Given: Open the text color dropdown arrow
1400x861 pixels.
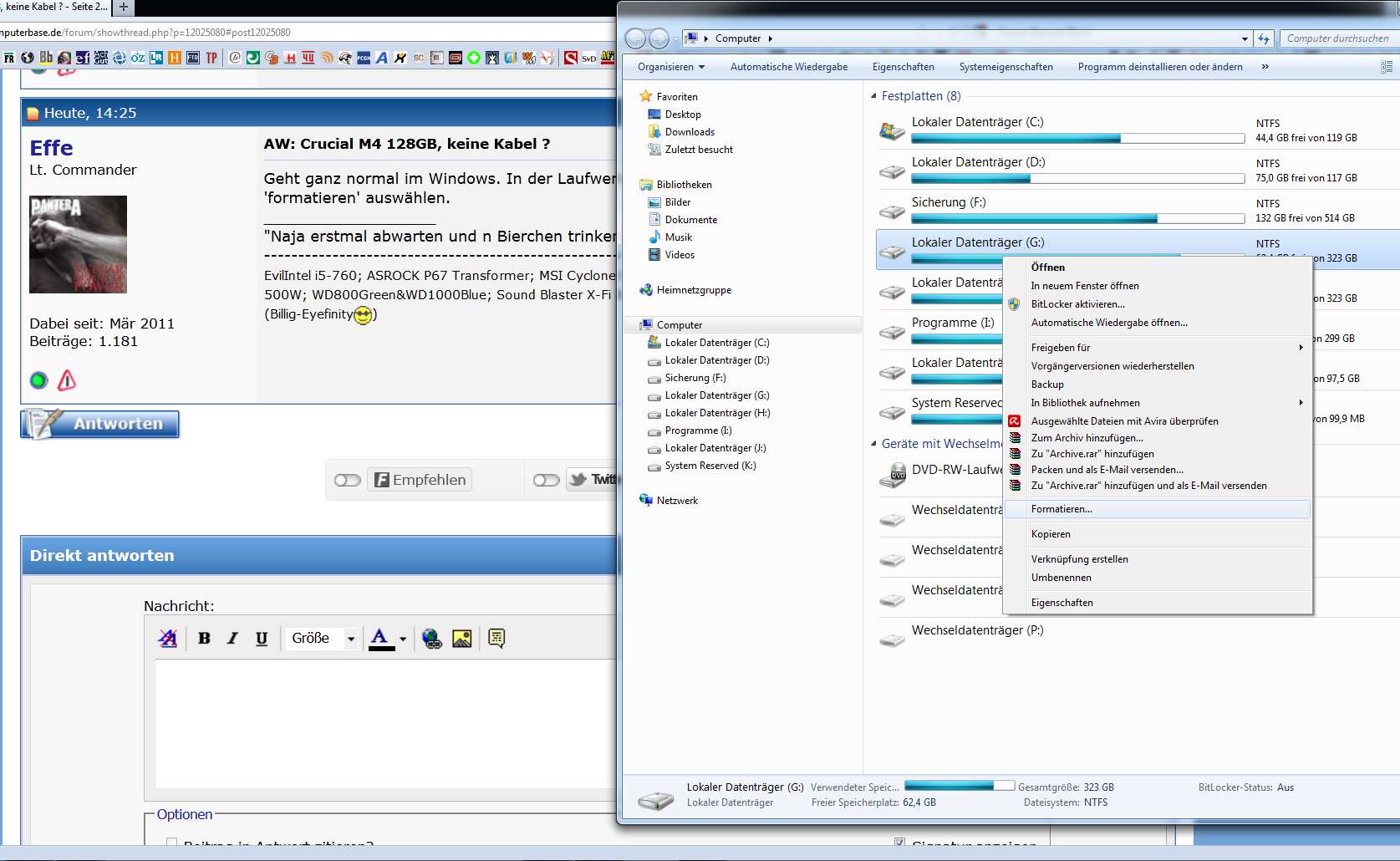Looking at the screenshot, I should [x=403, y=639].
